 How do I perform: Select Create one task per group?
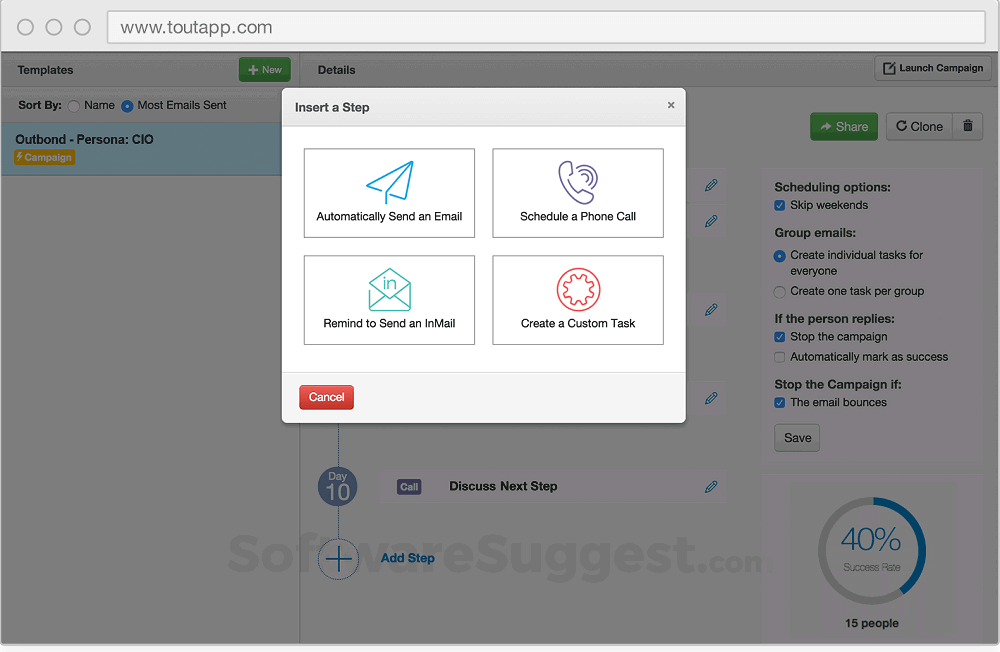(x=779, y=292)
